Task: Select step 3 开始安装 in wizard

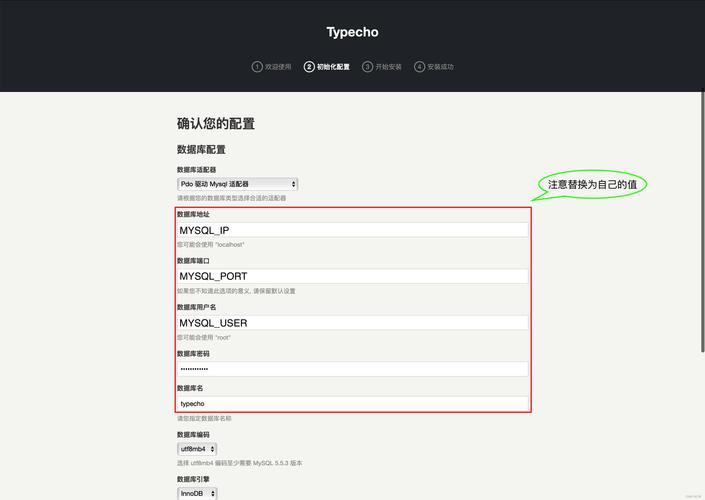Action: [382, 67]
